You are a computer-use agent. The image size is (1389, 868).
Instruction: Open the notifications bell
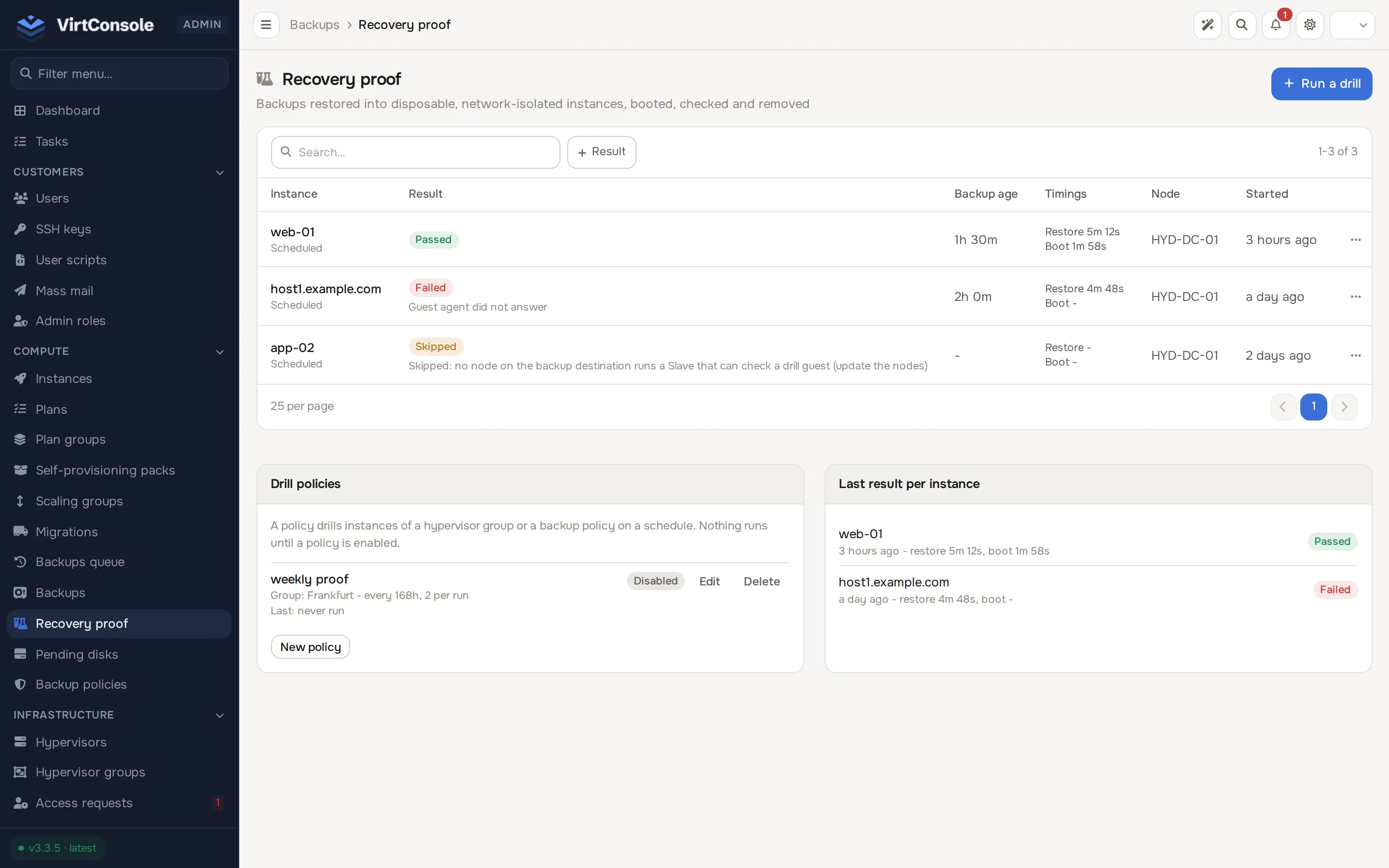pyautogui.click(x=1275, y=25)
